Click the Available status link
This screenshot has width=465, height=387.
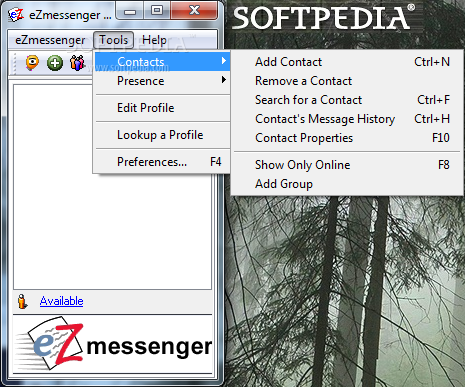(x=61, y=301)
